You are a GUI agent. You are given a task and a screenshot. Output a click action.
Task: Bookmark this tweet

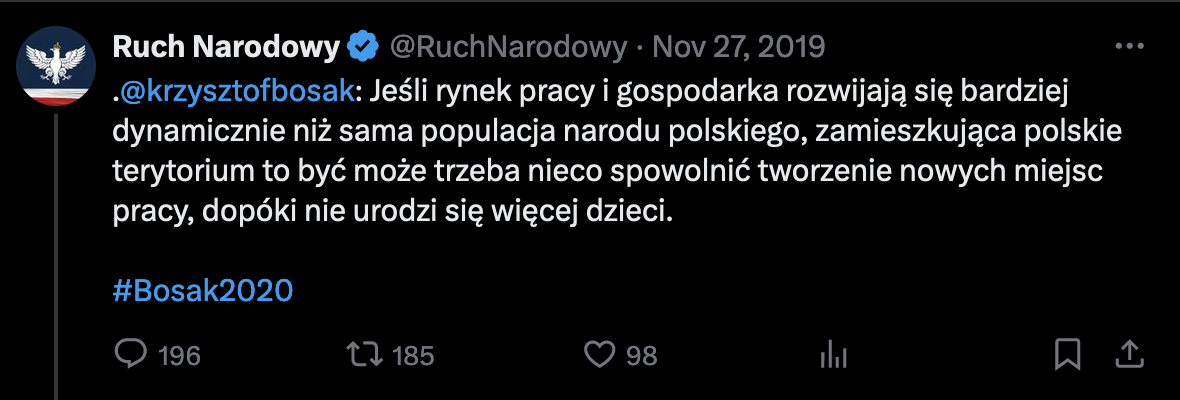(1068, 354)
